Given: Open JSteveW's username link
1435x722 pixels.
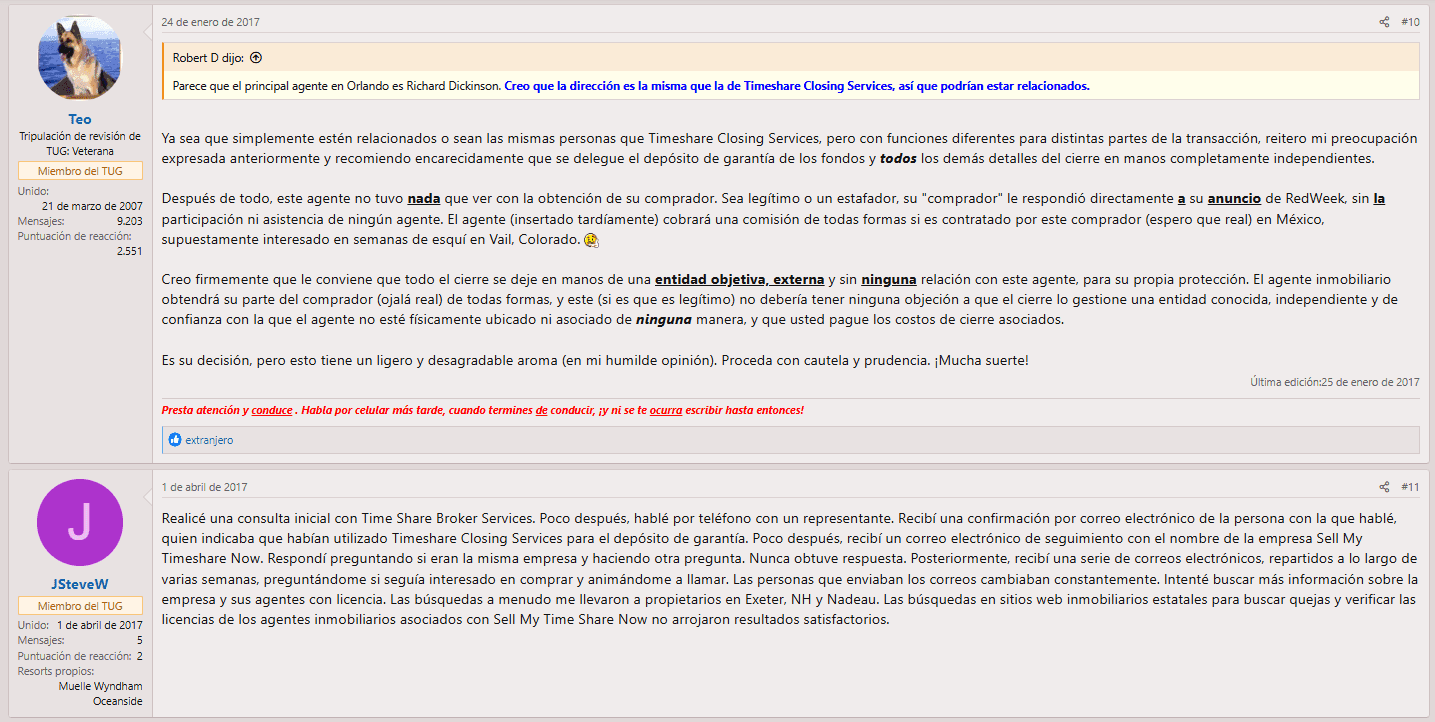Looking at the screenshot, I should [x=80, y=583].
